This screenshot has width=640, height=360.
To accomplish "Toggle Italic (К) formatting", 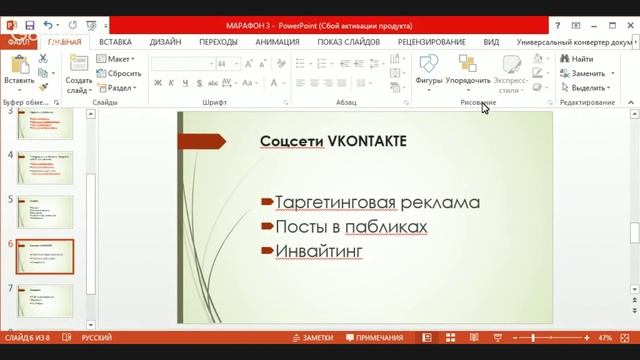I will tap(171, 83).
